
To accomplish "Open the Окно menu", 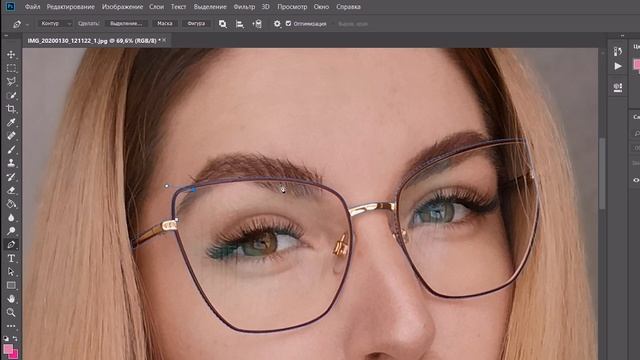I will click(x=322, y=7).
